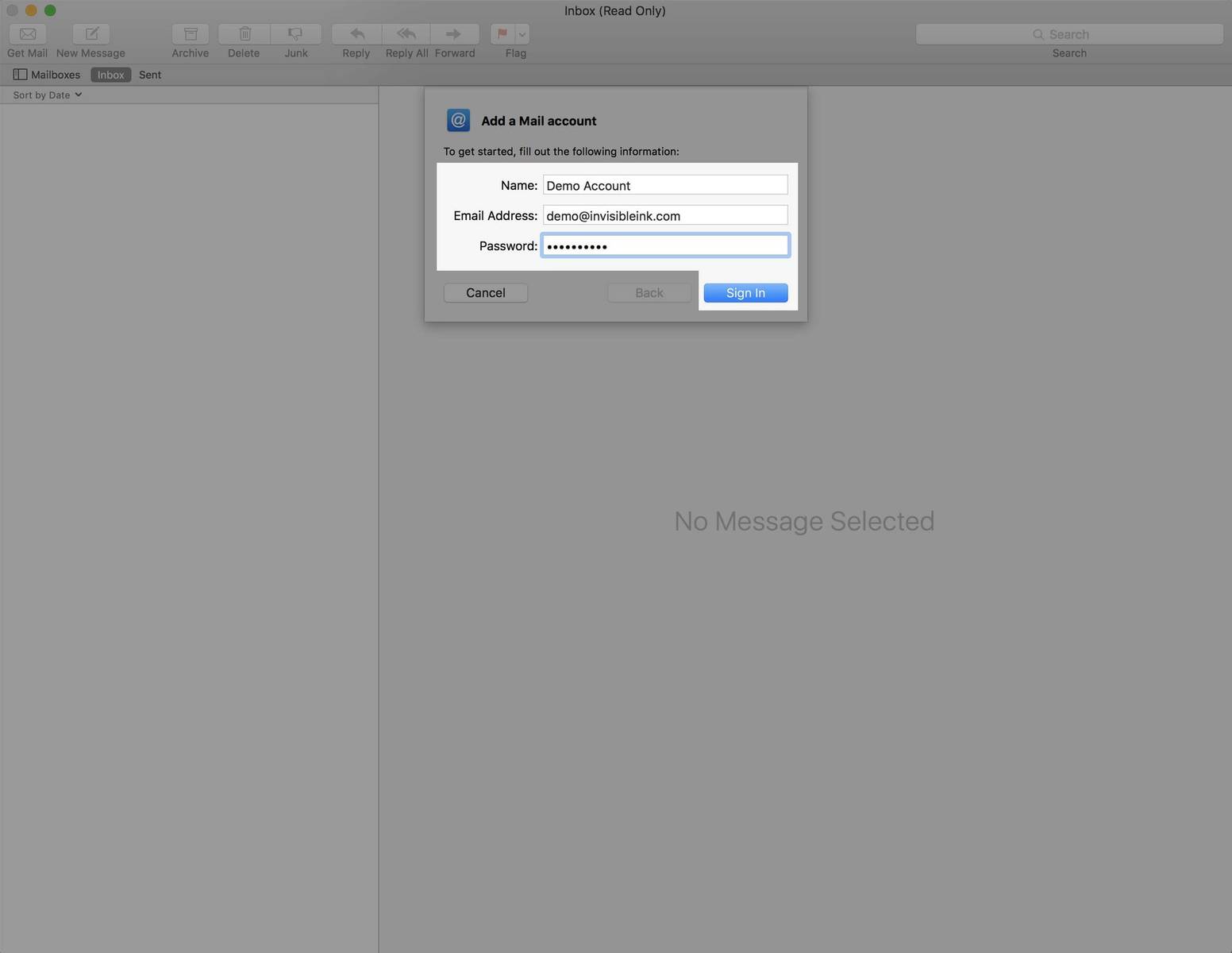The width and height of the screenshot is (1232, 953).
Task: Click the Email Address input field
Action: (x=665, y=215)
